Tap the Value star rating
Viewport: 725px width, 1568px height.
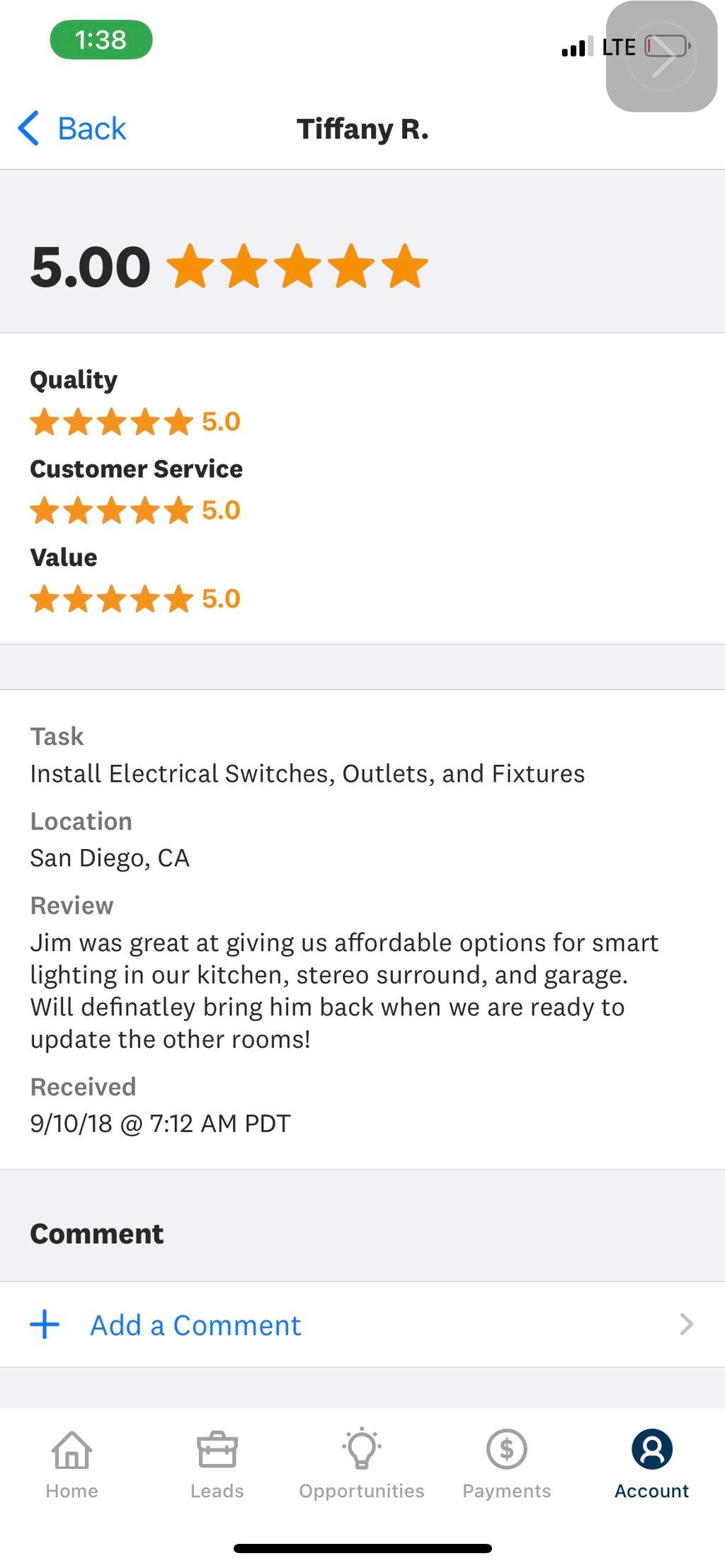coord(111,599)
